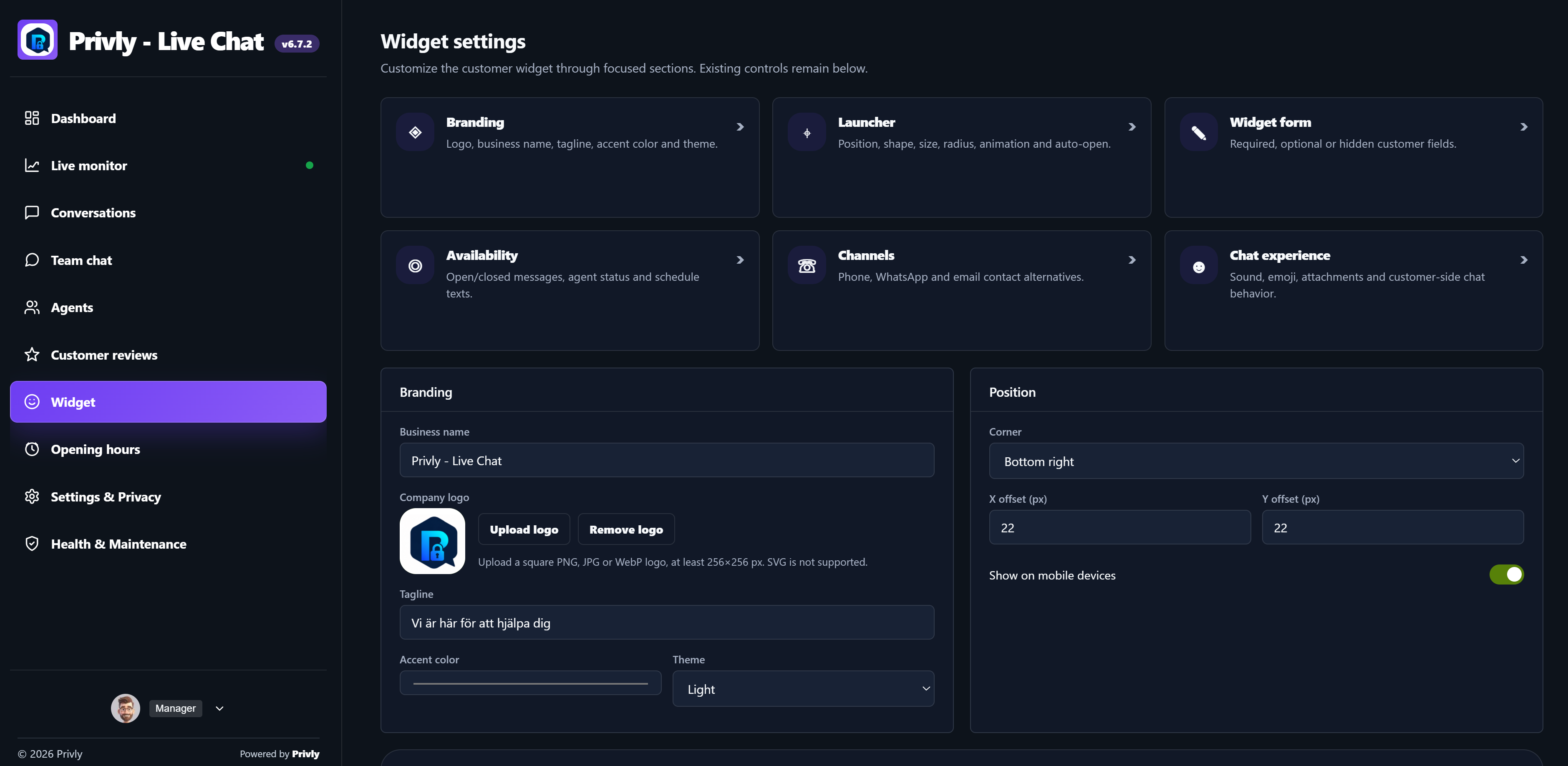Open the Accent color picker

point(530,683)
